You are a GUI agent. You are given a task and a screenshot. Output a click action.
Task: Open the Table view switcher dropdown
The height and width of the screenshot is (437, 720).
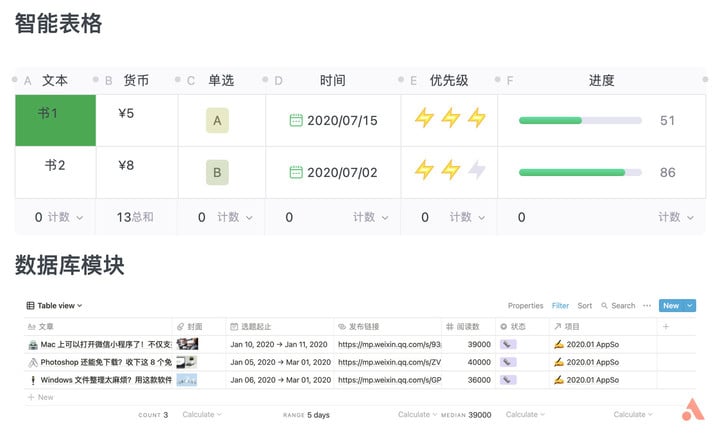54,306
